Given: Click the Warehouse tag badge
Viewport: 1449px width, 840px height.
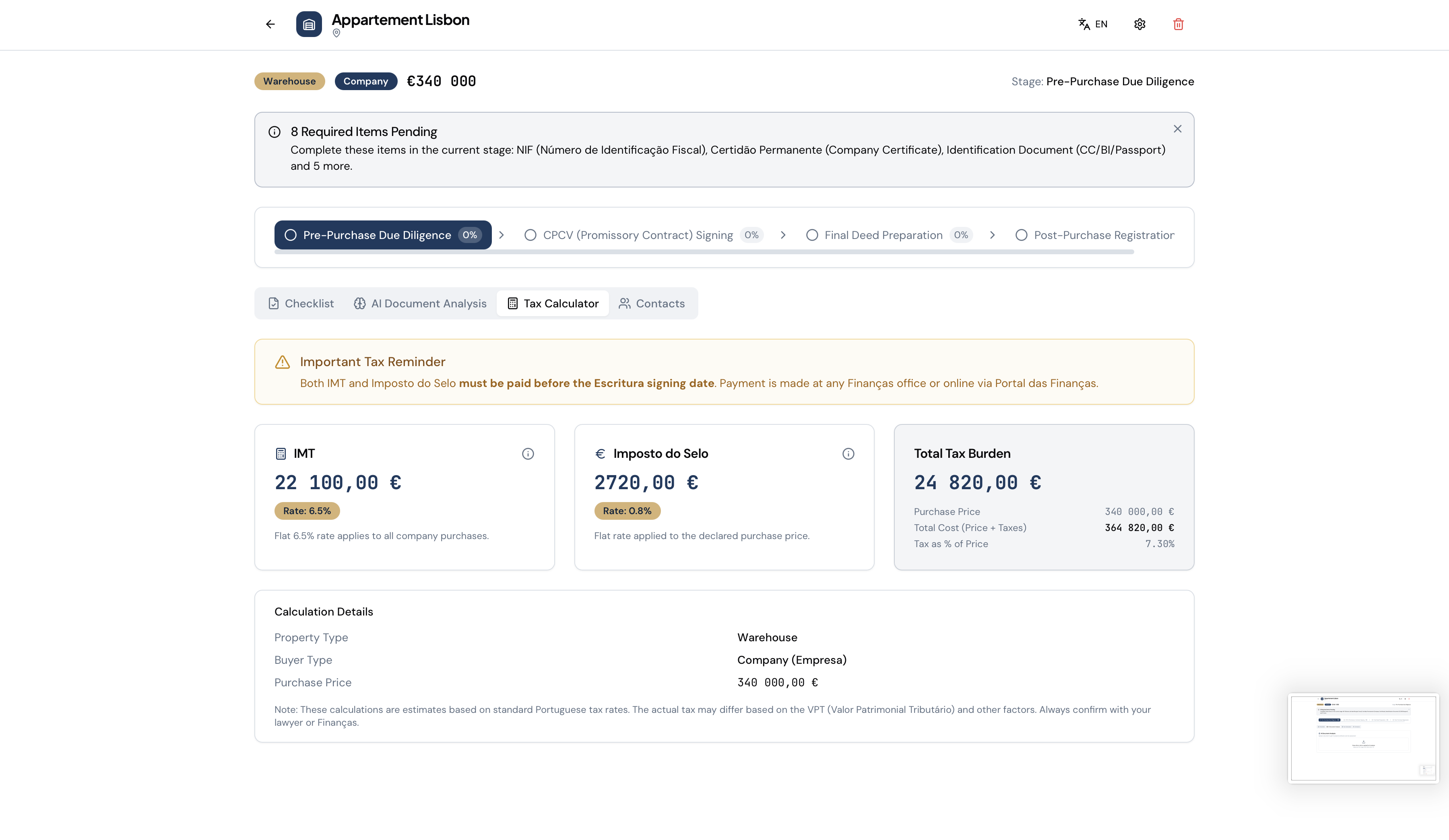Looking at the screenshot, I should [289, 81].
